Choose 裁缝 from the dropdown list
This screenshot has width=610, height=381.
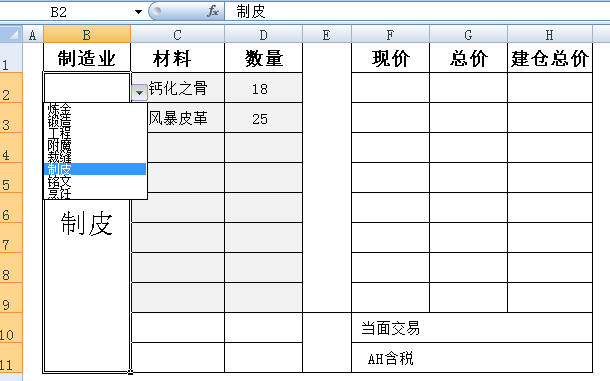coord(95,157)
